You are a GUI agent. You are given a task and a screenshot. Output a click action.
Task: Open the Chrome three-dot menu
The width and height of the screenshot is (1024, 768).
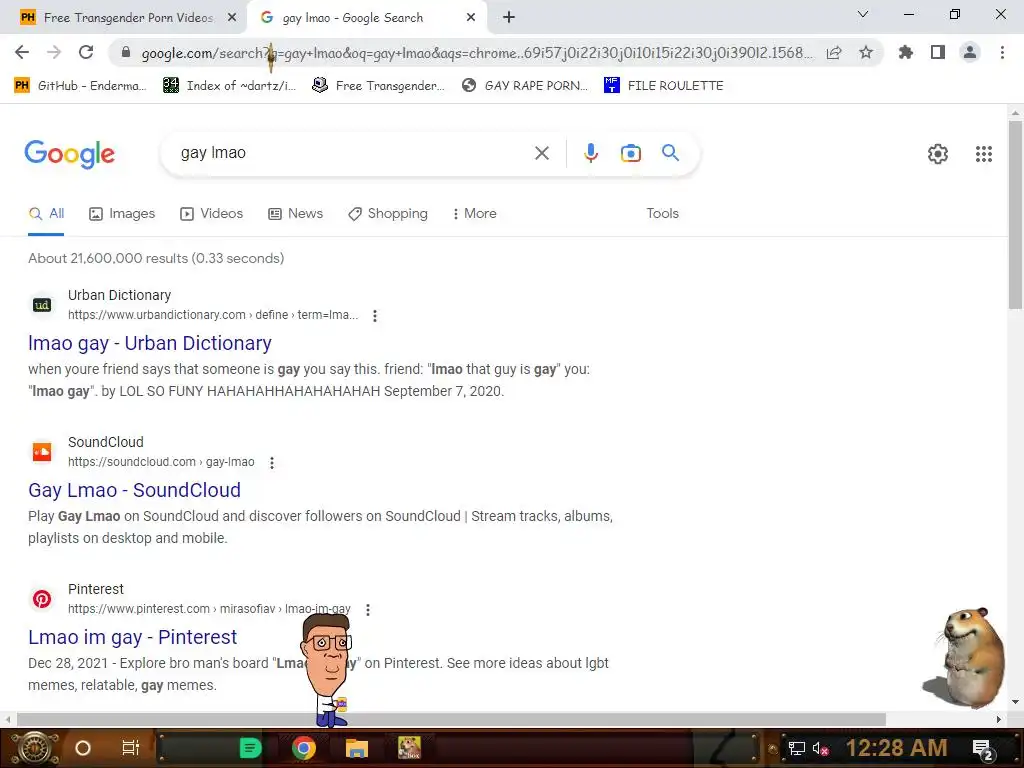click(x=1002, y=52)
